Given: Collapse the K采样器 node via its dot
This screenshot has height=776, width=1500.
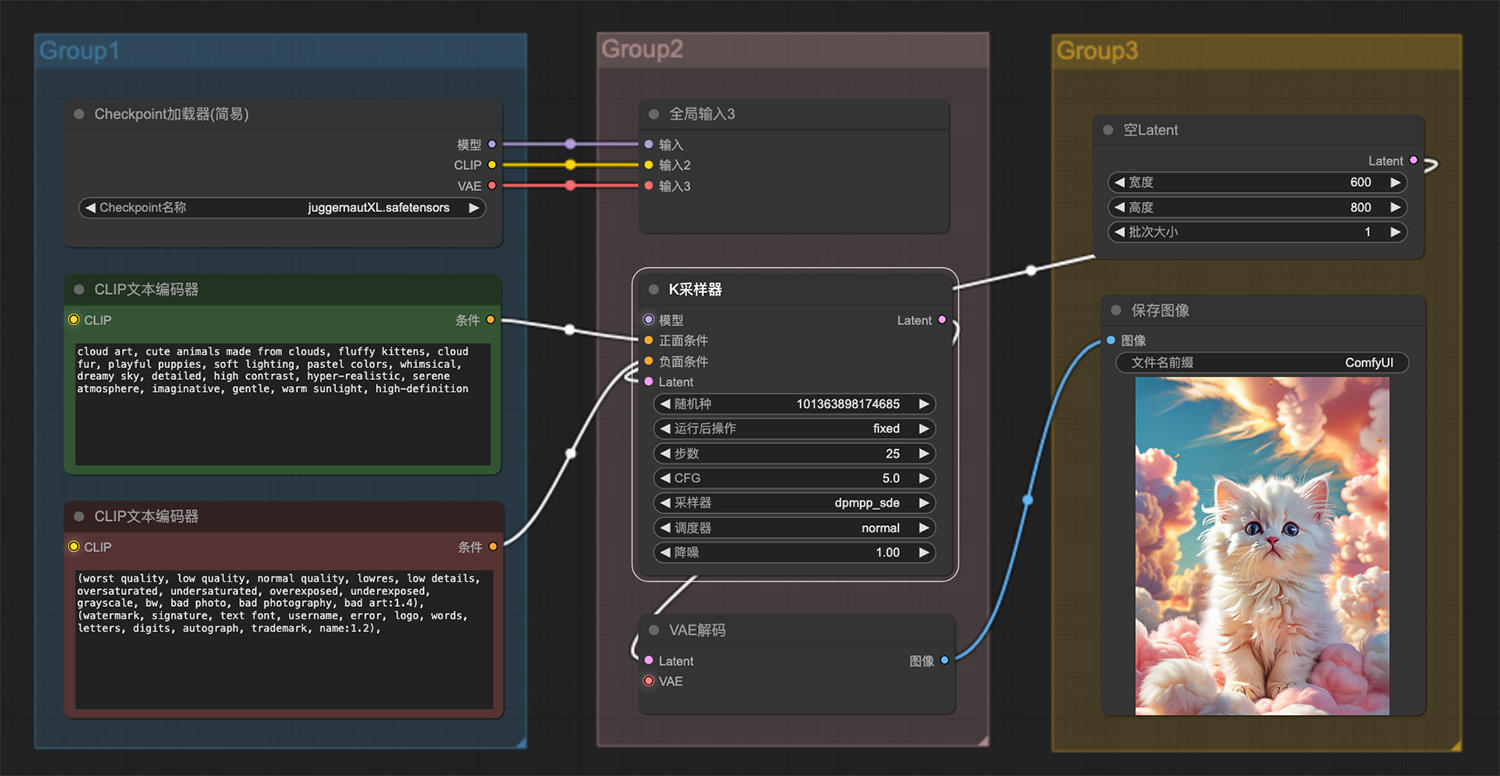Looking at the screenshot, I should click(654, 289).
